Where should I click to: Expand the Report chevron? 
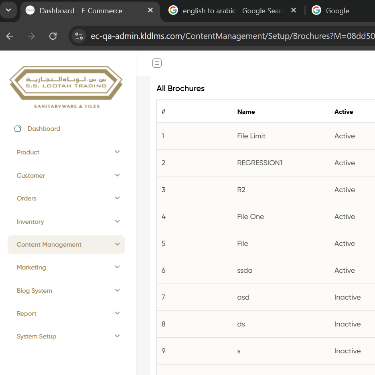click(x=117, y=313)
